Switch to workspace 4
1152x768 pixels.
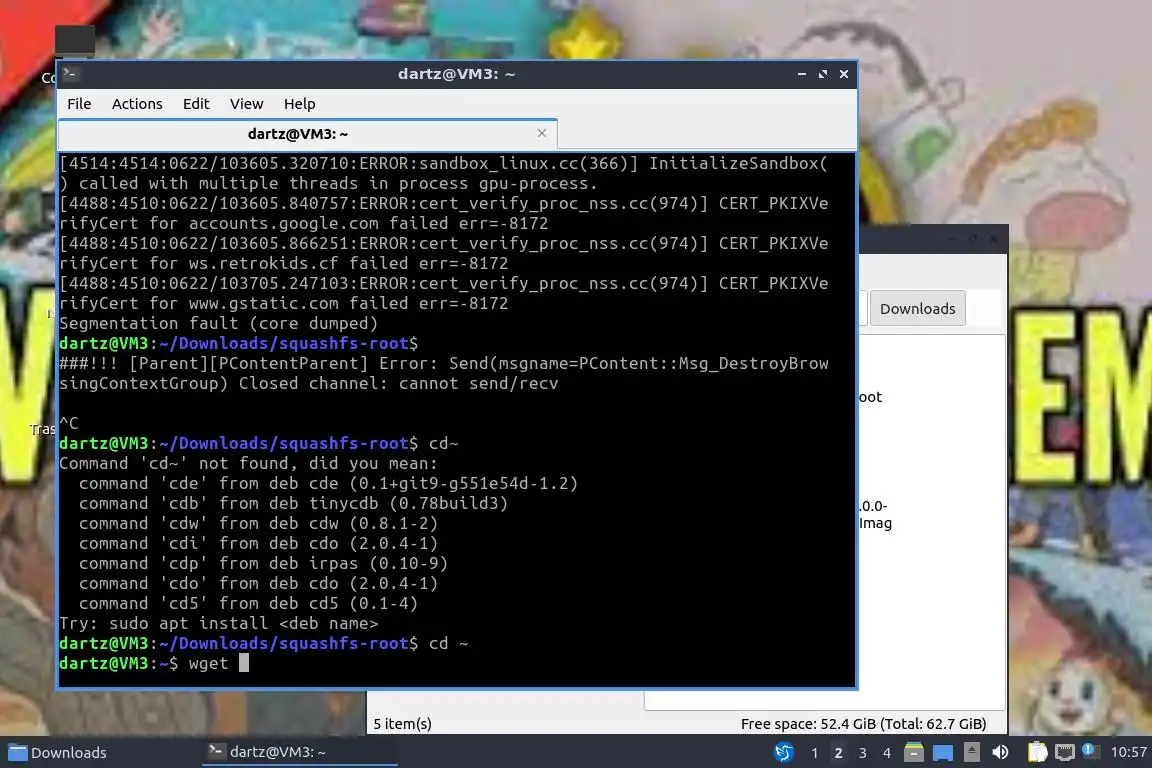pos(887,753)
